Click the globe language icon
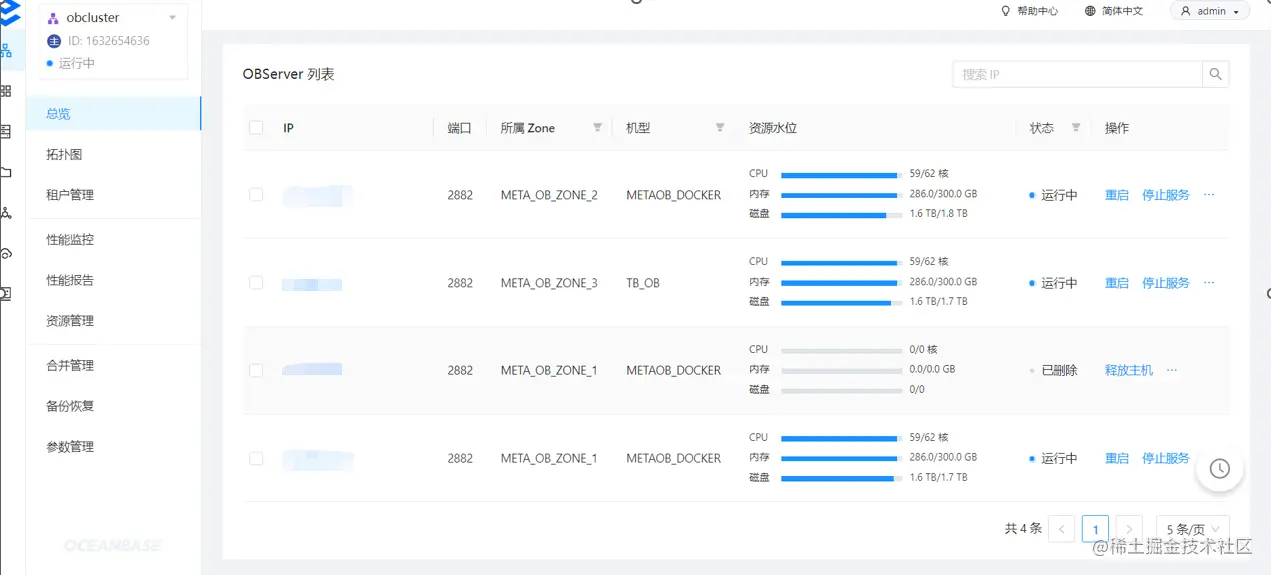Viewport: 1271px width, 575px height. (1090, 11)
